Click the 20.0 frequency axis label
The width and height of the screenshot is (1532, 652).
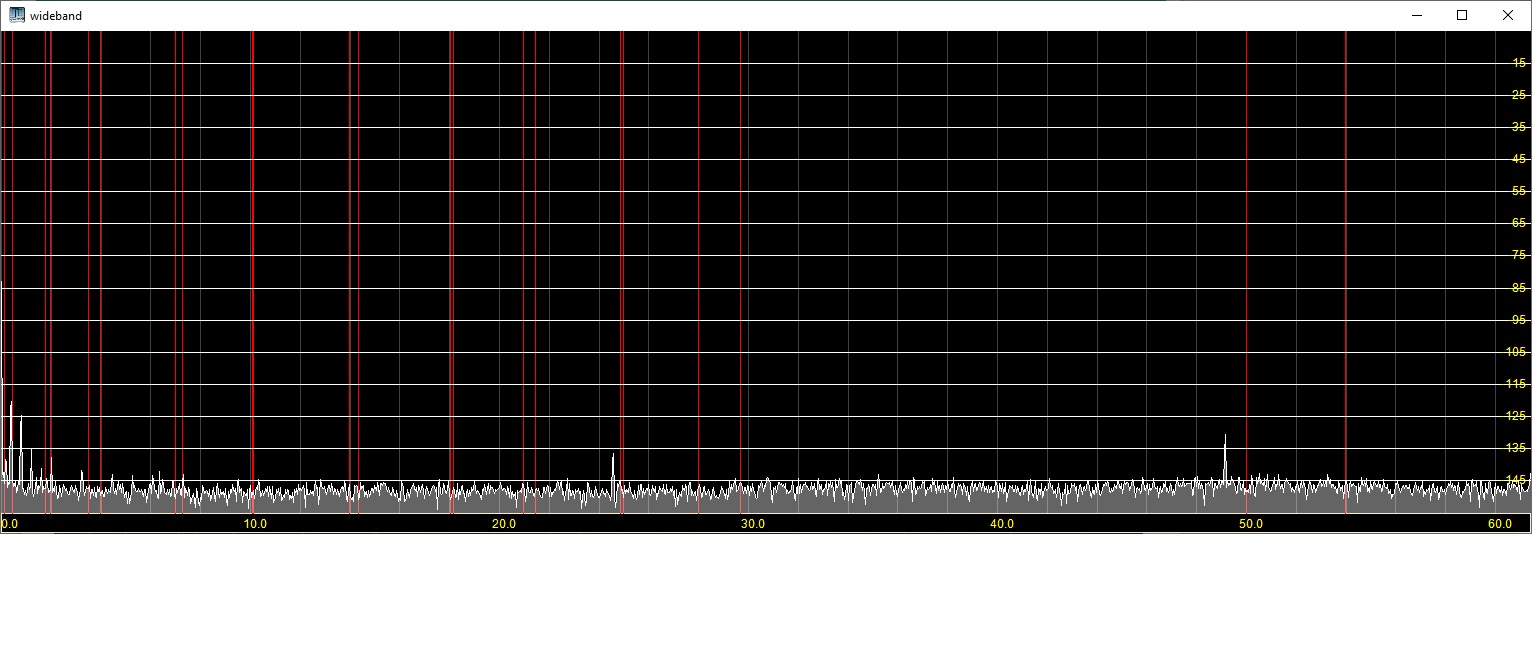click(504, 524)
